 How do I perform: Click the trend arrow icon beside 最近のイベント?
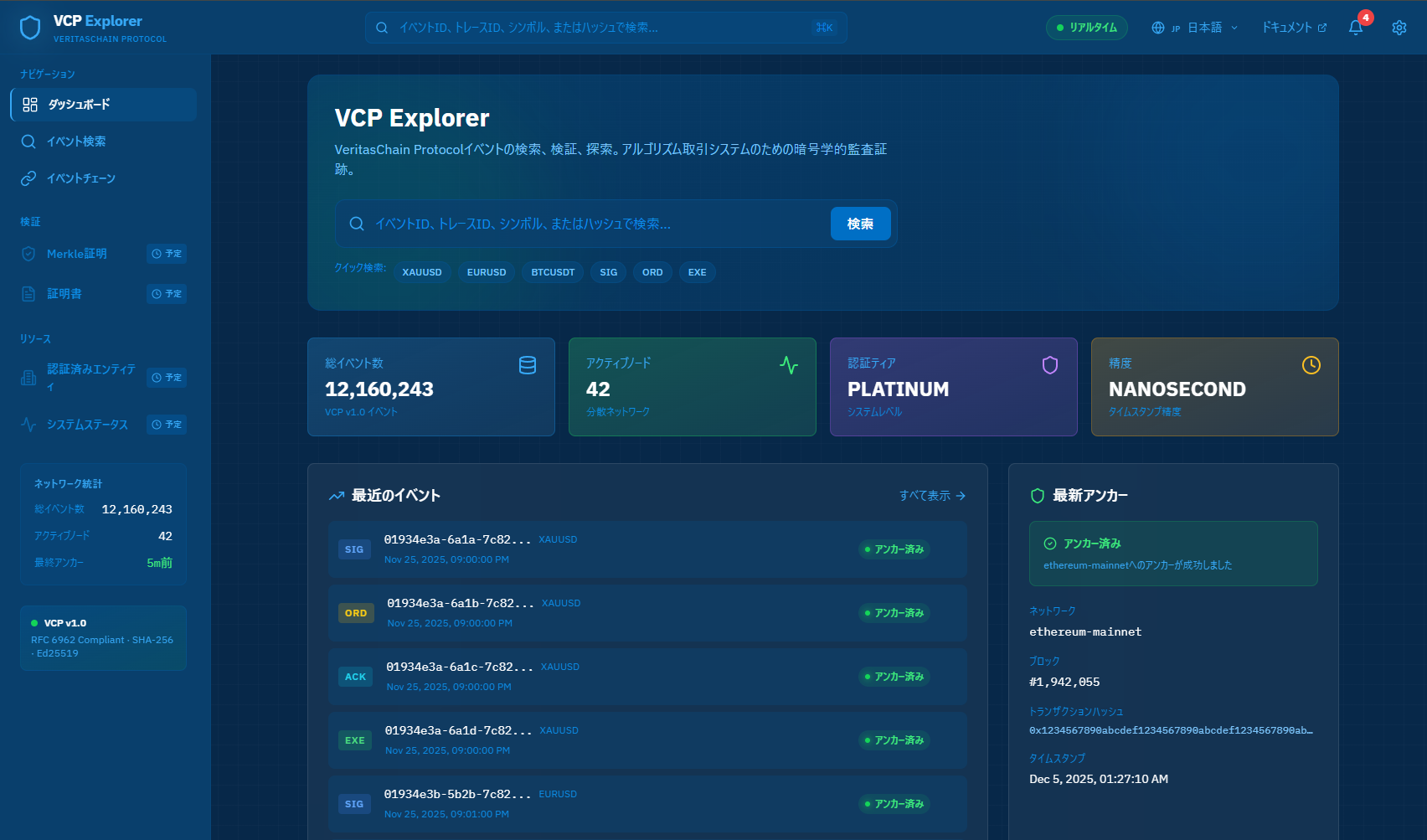coord(337,496)
